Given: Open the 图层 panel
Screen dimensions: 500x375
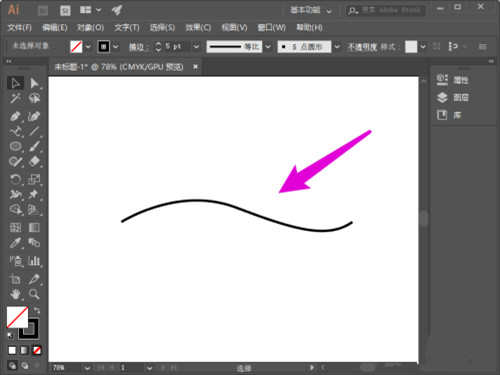Looking at the screenshot, I should pos(453,97).
